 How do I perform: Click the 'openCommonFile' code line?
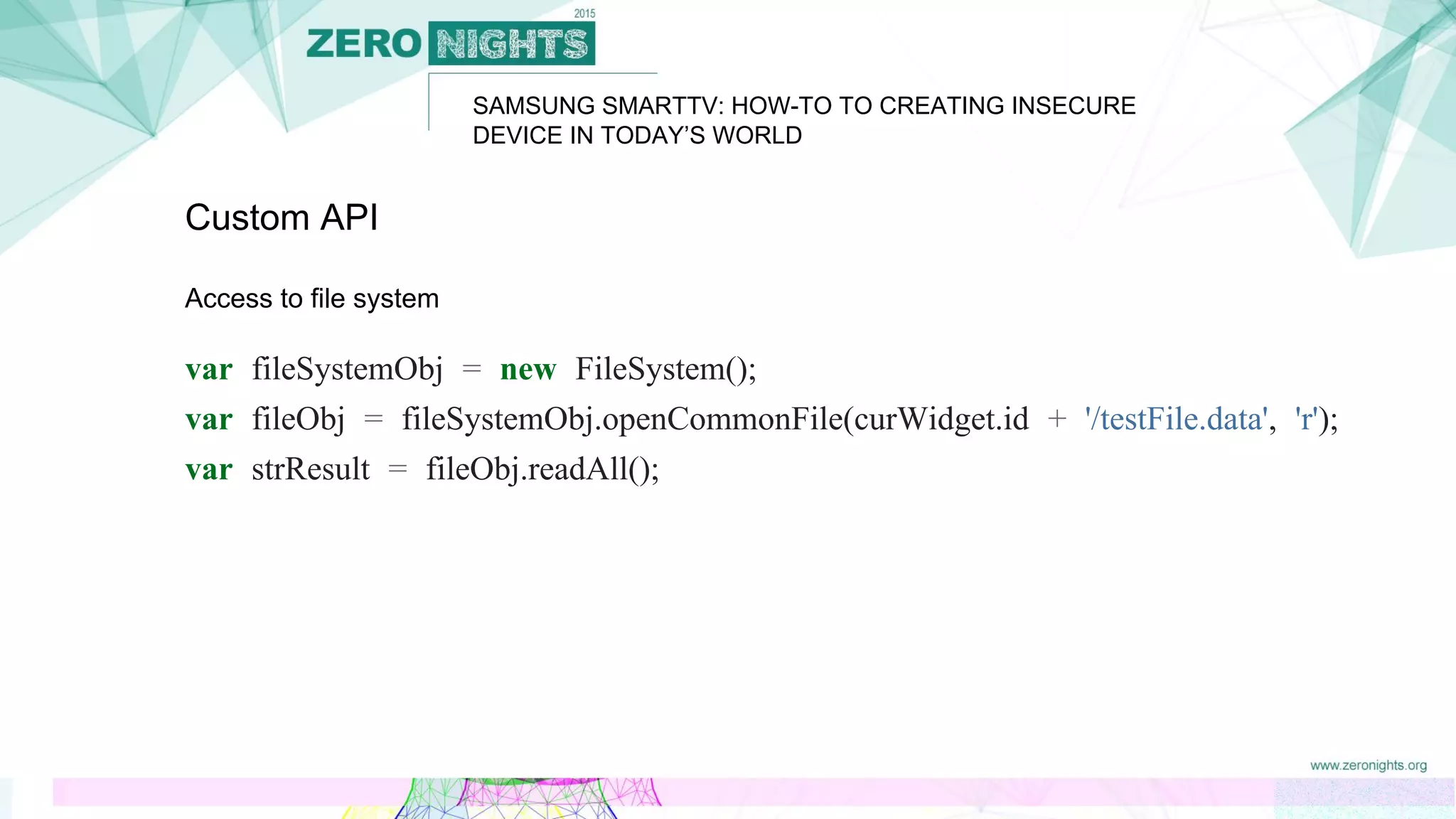tap(761, 419)
